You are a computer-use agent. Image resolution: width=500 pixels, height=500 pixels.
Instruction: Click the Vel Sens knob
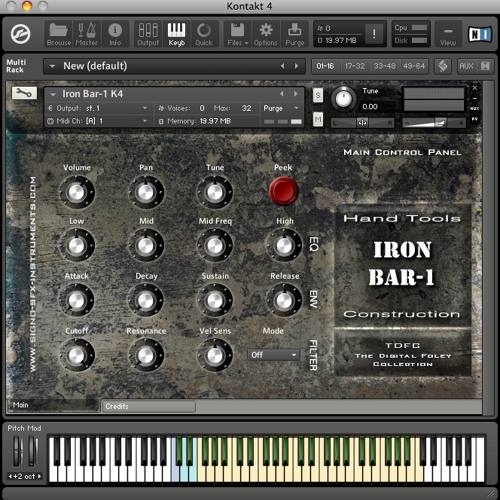[x=215, y=356]
